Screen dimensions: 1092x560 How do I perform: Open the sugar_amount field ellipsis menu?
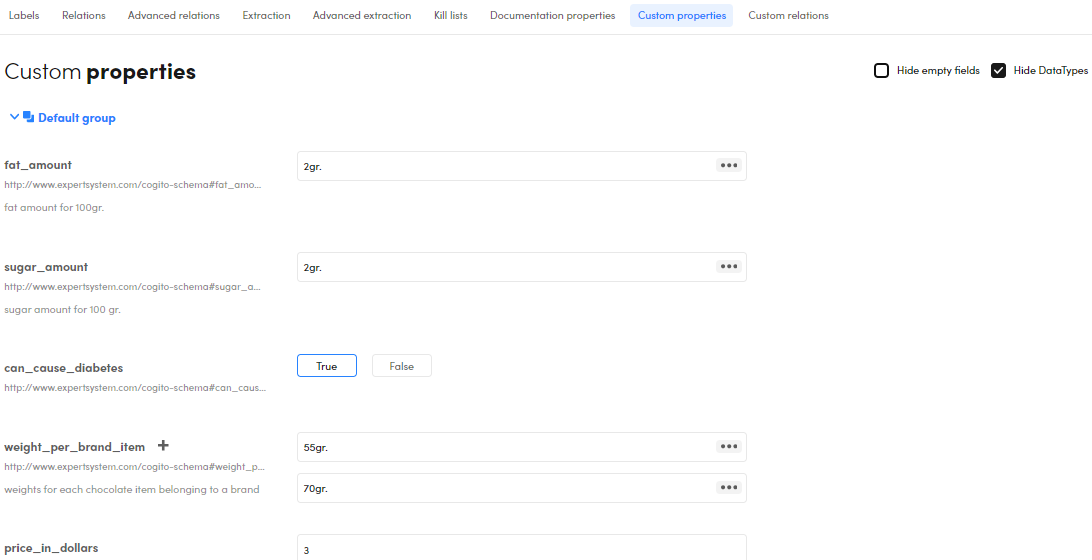729,267
